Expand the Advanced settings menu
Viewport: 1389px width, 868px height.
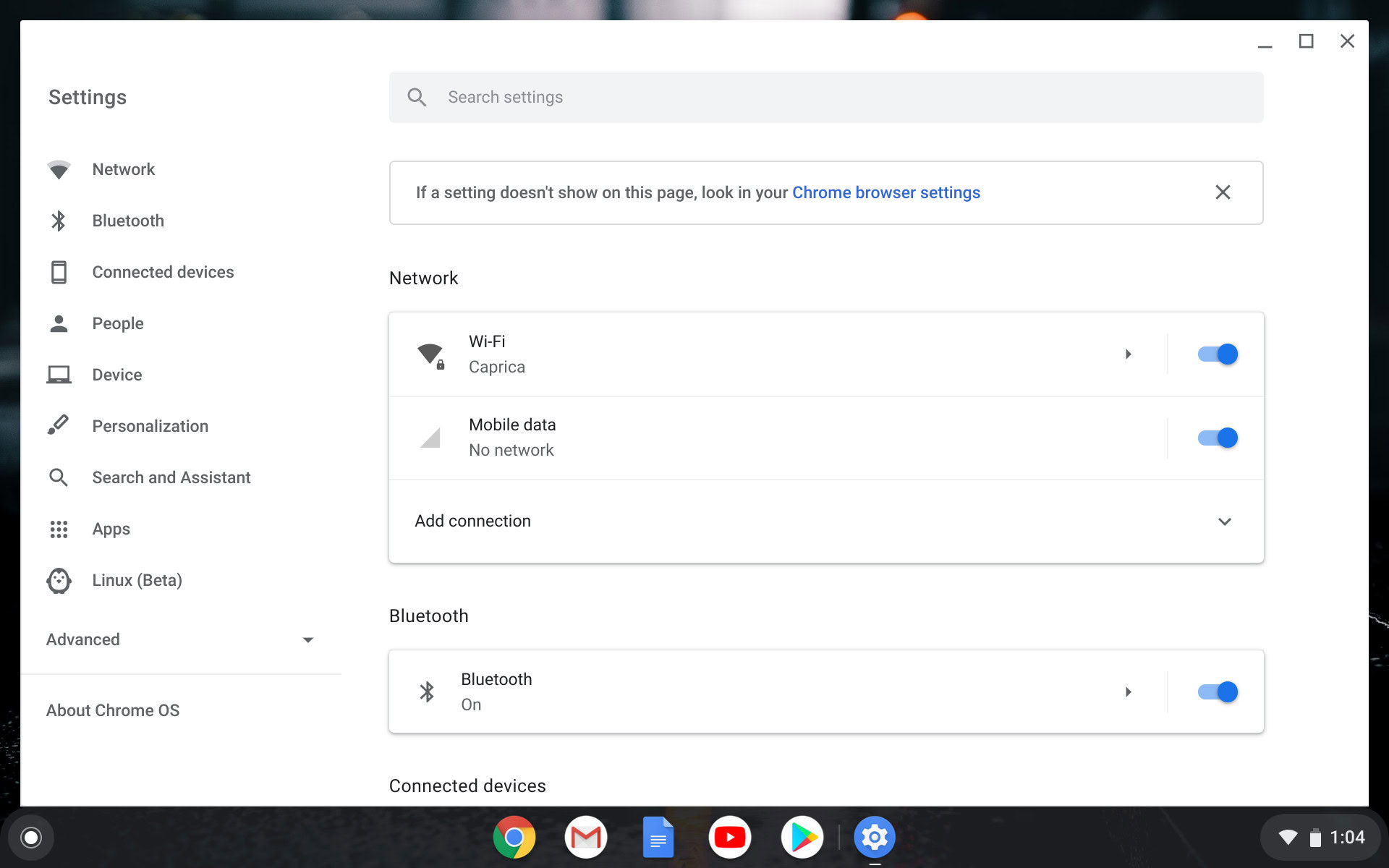pos(307,639)
